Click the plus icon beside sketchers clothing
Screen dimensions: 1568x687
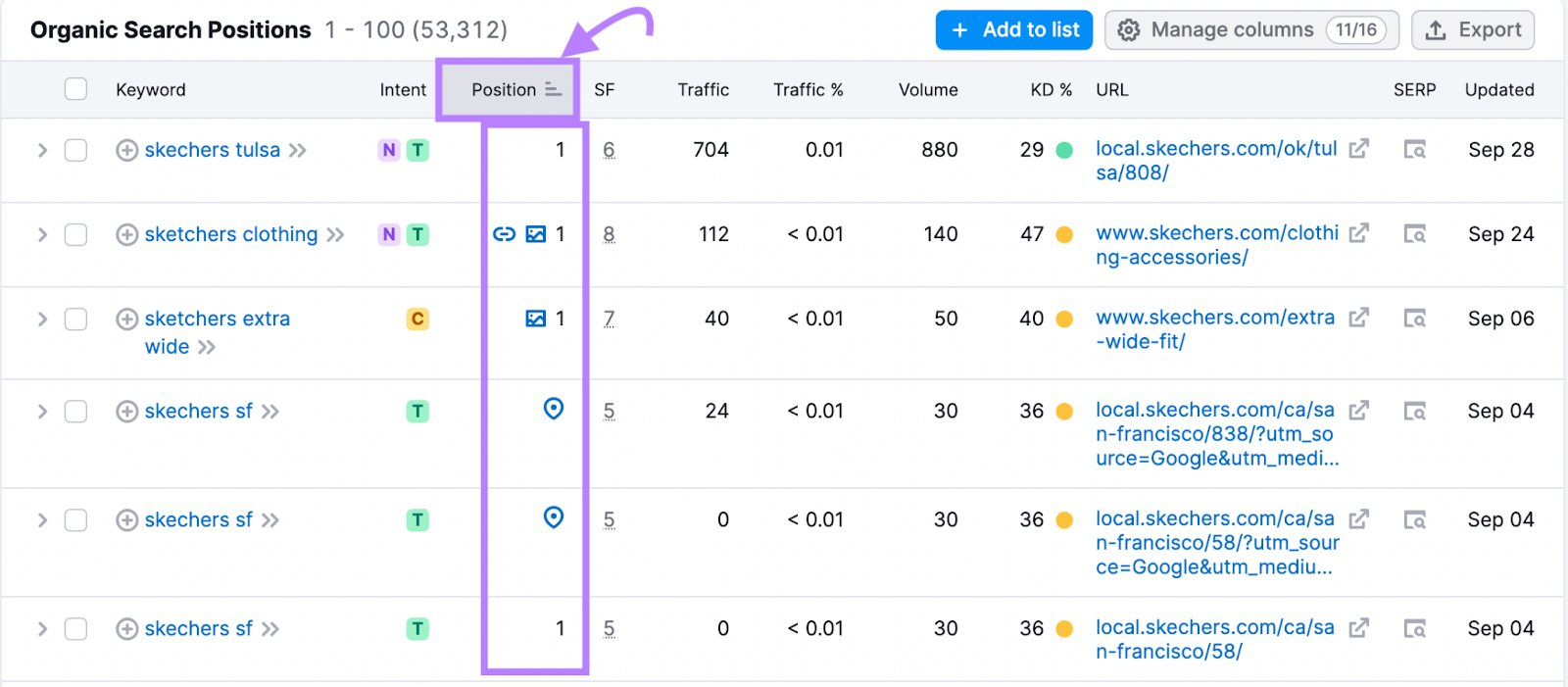(x=126, y=234)
